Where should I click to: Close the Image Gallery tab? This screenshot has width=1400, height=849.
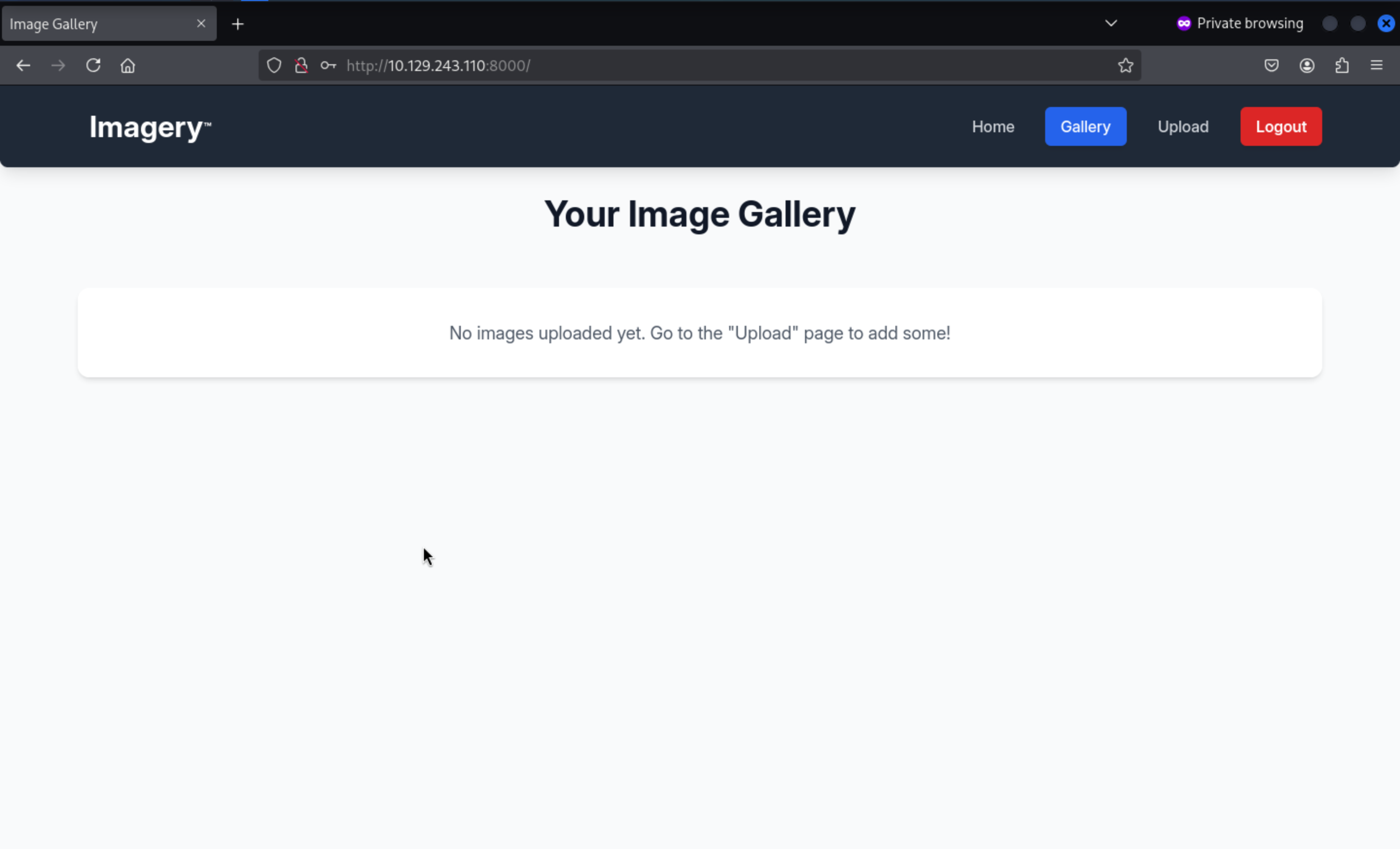click(201, 23)
